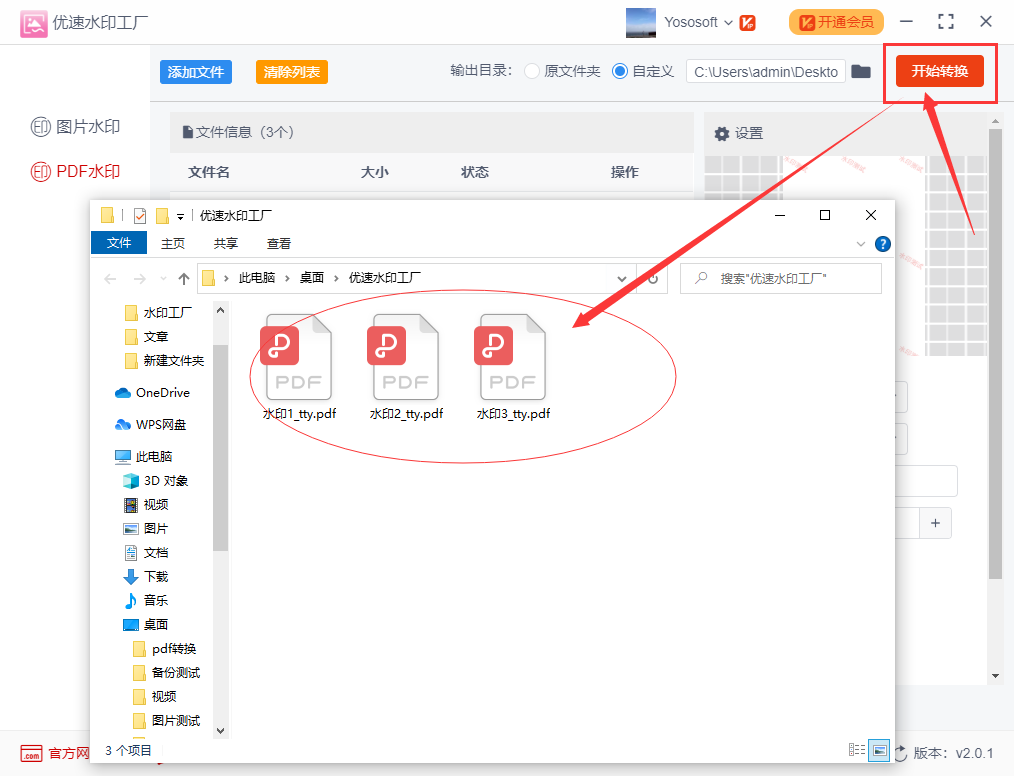Open 下载 folder in sidebar
1014x776 pixels.
pos(146,576)
